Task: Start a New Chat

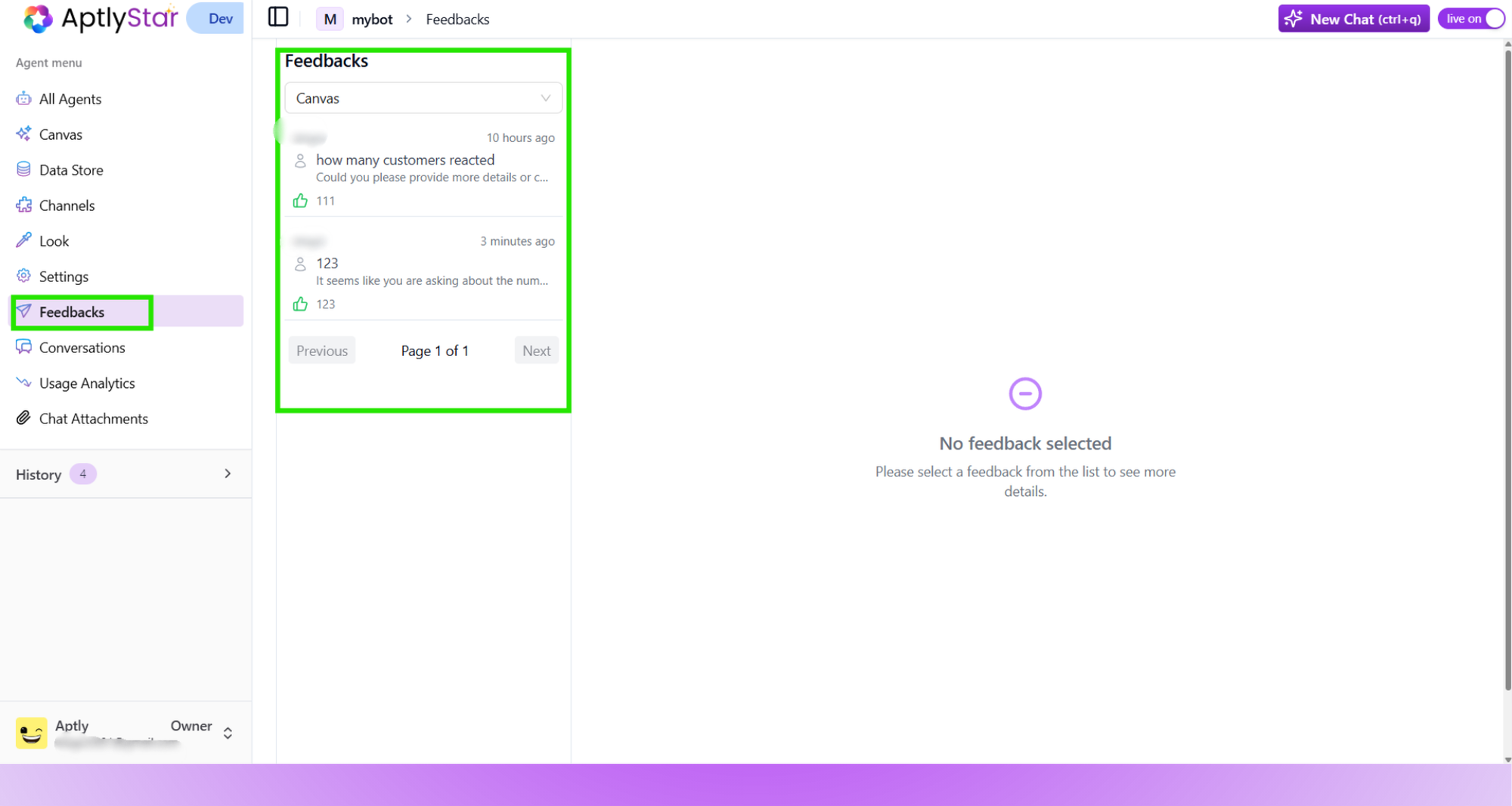Action: [1353, 18]
